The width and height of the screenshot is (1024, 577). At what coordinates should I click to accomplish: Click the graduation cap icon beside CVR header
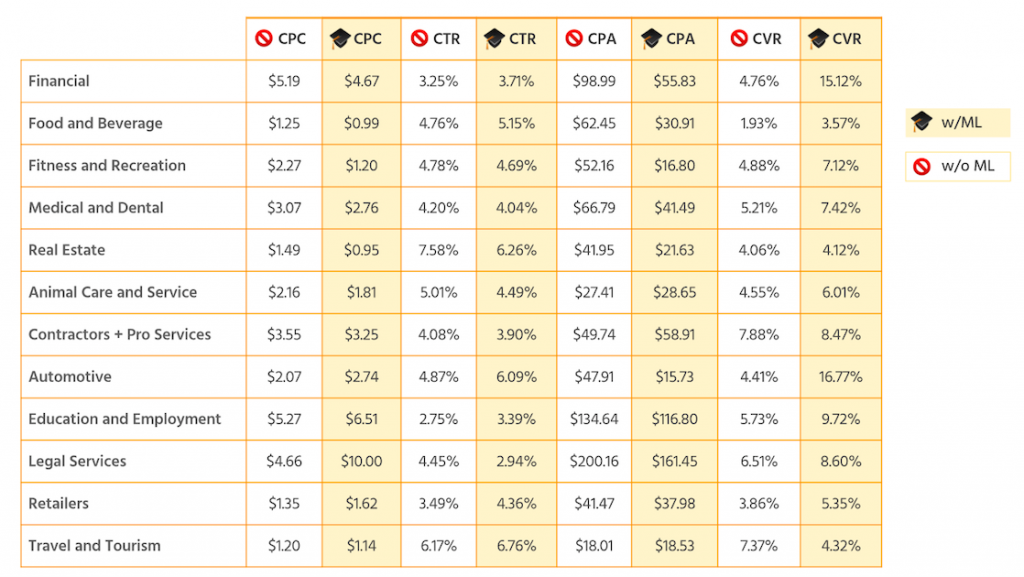pos(819,39)
